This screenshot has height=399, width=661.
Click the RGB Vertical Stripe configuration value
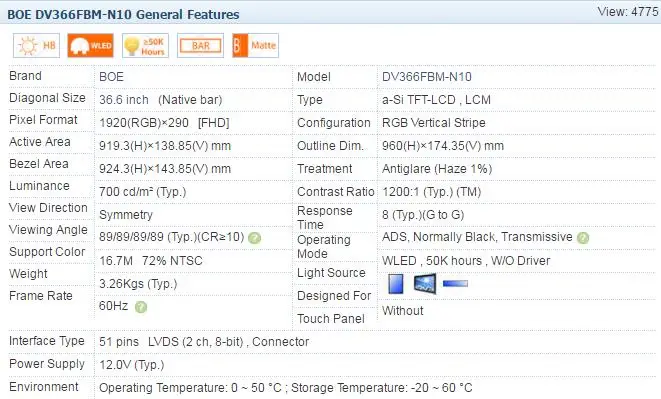tap(434, 123)
